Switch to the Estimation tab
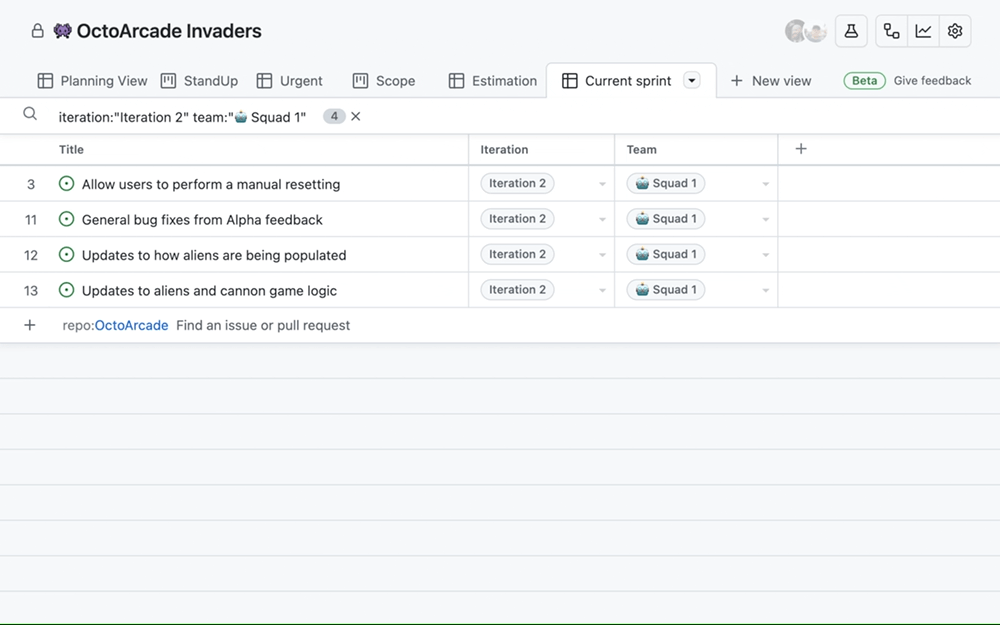1000x625 pixels. [493, 81]
